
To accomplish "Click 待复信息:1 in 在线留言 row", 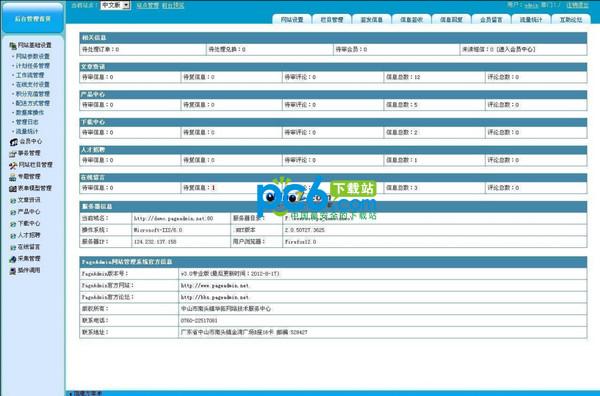I will tap(199, 187).
